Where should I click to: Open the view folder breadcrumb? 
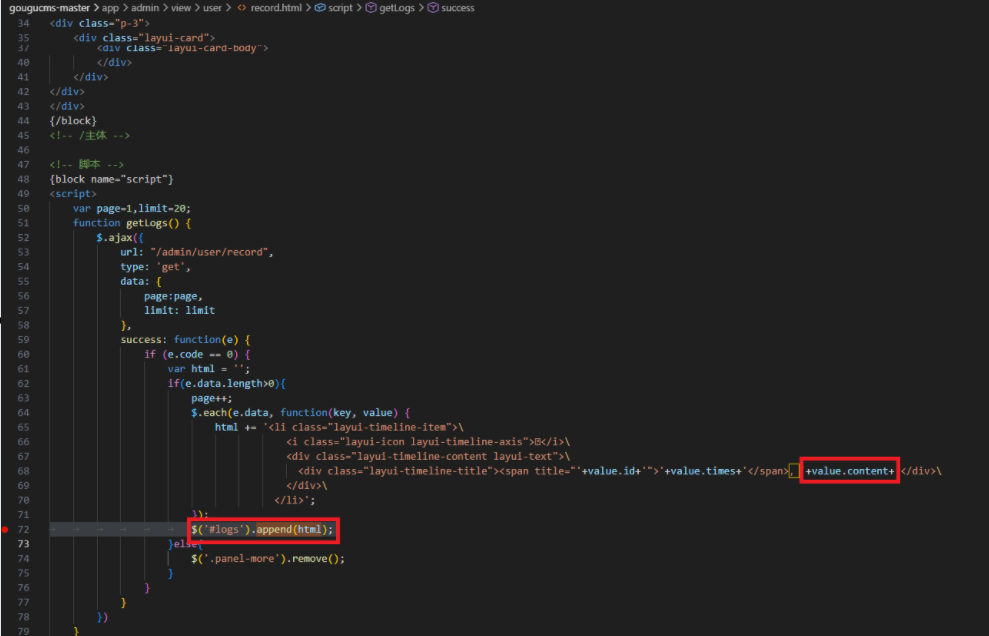179,8
